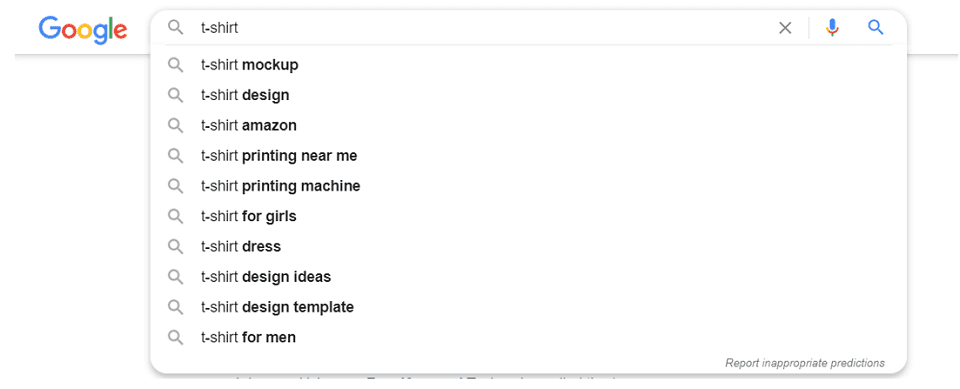Choose t-shirt design template suggestion
This screenshot has width=960, height=389.
pyautogui.click(x=528, y=307)
